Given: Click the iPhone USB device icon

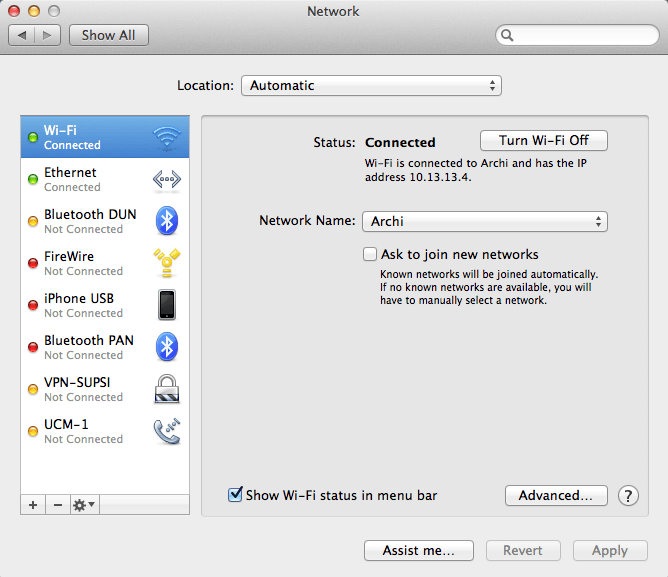Looking at the screenshot, I should point(166,305).
